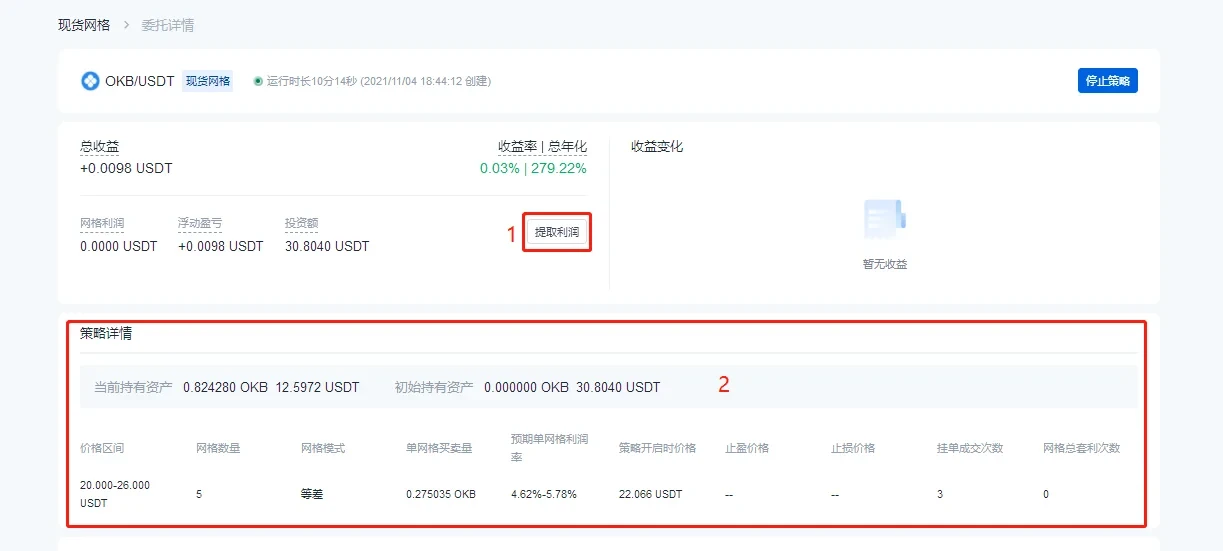Go back to 现货网格 breadcrumb
Image resolution: width=1223 pixels, height=551 pixels.
pos(84,25)
